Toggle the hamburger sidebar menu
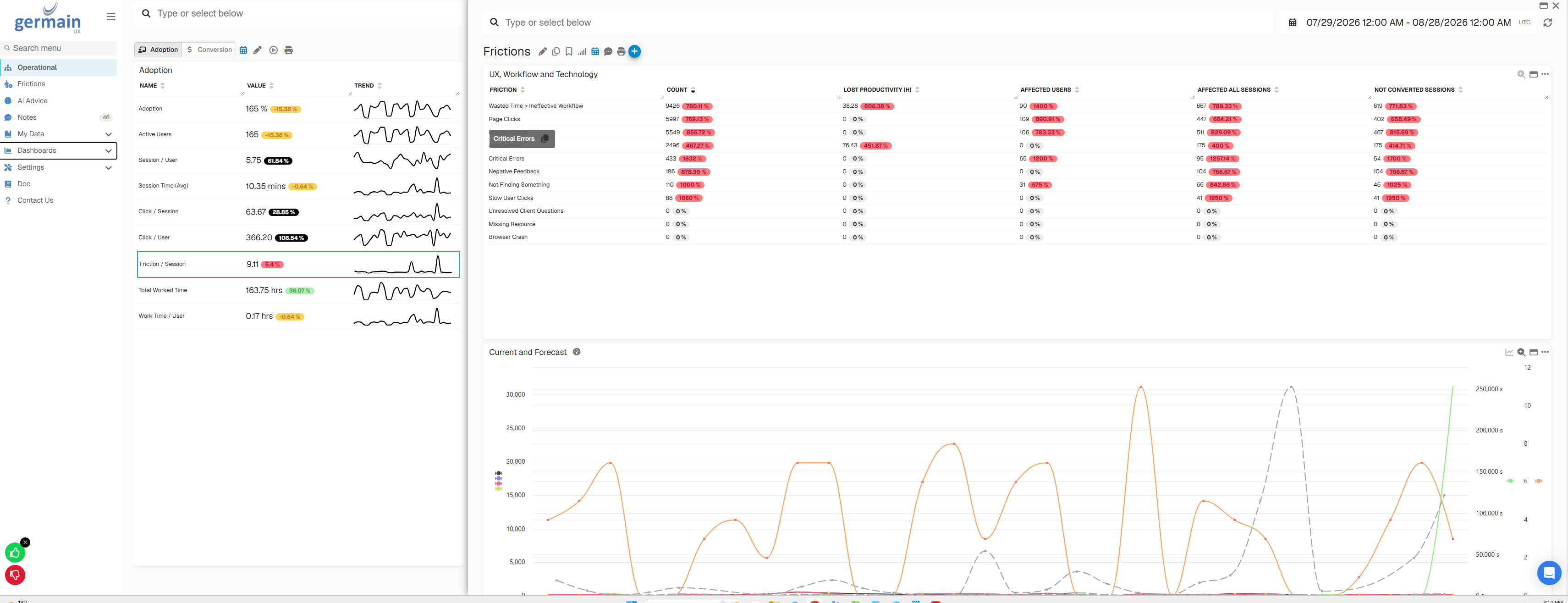The width and height of the screenshot is (1568, 603). (111, 17)
